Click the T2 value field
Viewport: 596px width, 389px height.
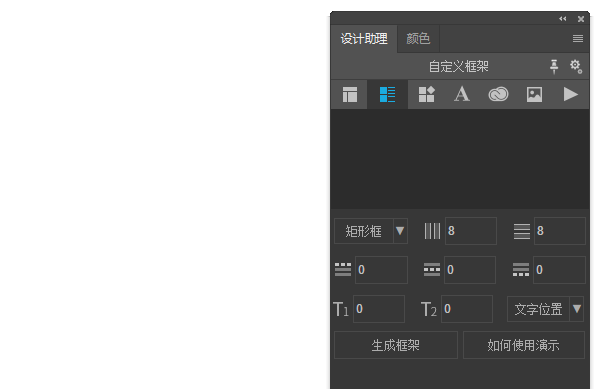[467, 309]
